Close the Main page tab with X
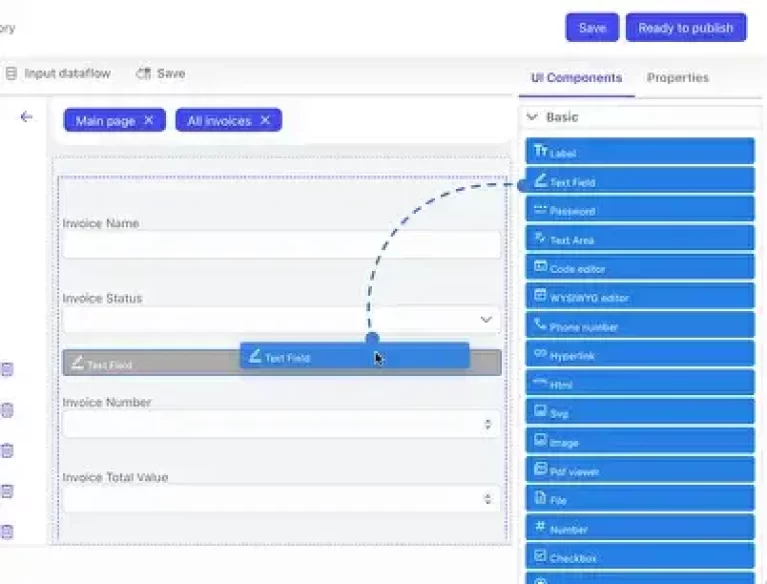The image size is (767, 584). [149, 120]
